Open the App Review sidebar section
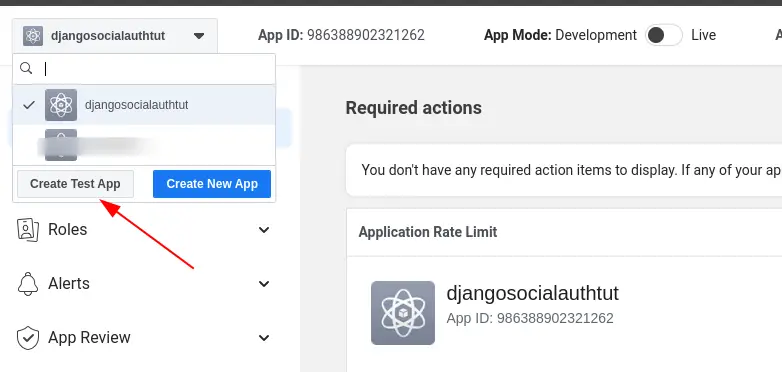The width and height of the screenshot is (782, 372). point(144,338)
